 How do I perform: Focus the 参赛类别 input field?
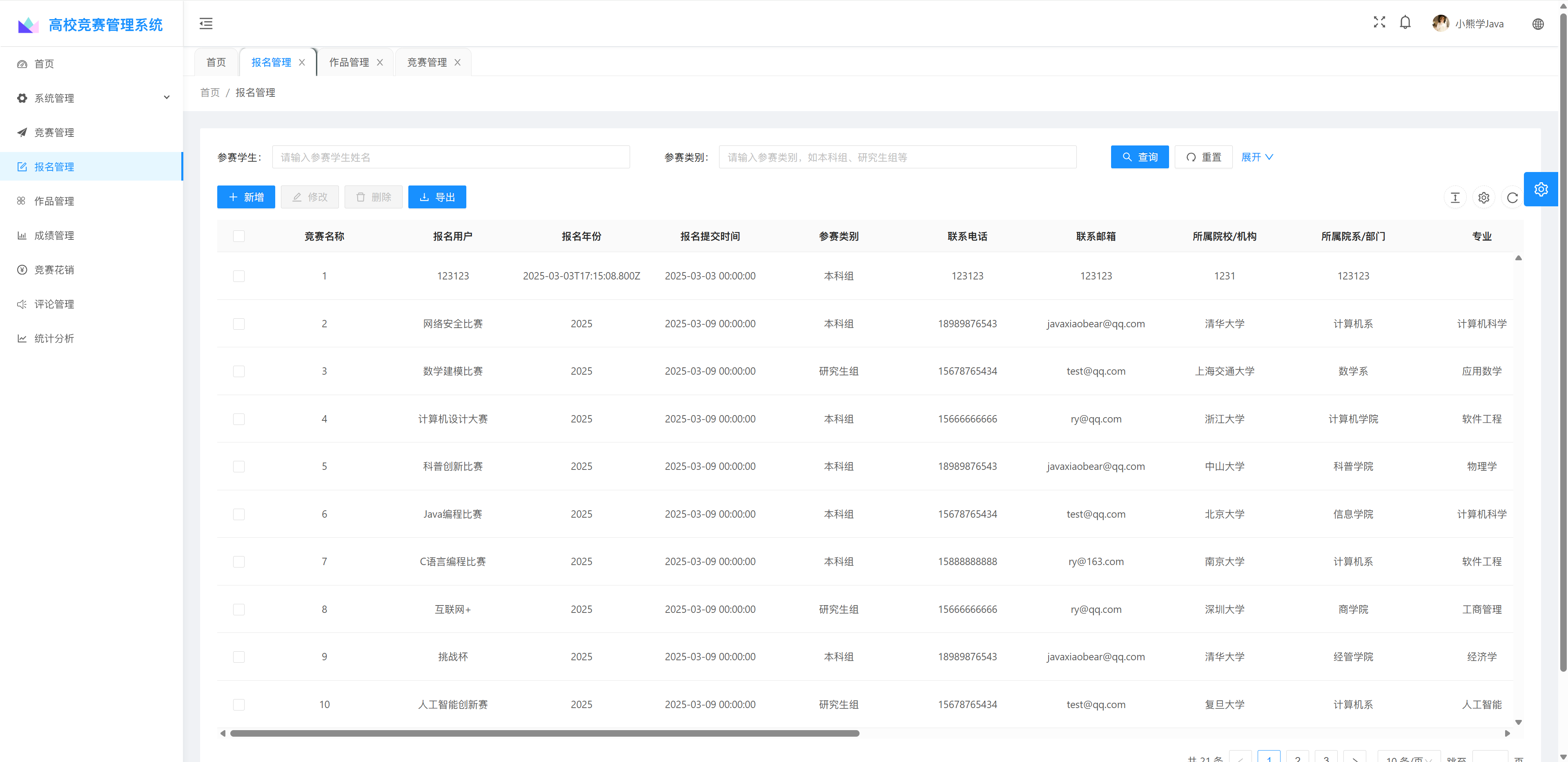pos(897,157)
